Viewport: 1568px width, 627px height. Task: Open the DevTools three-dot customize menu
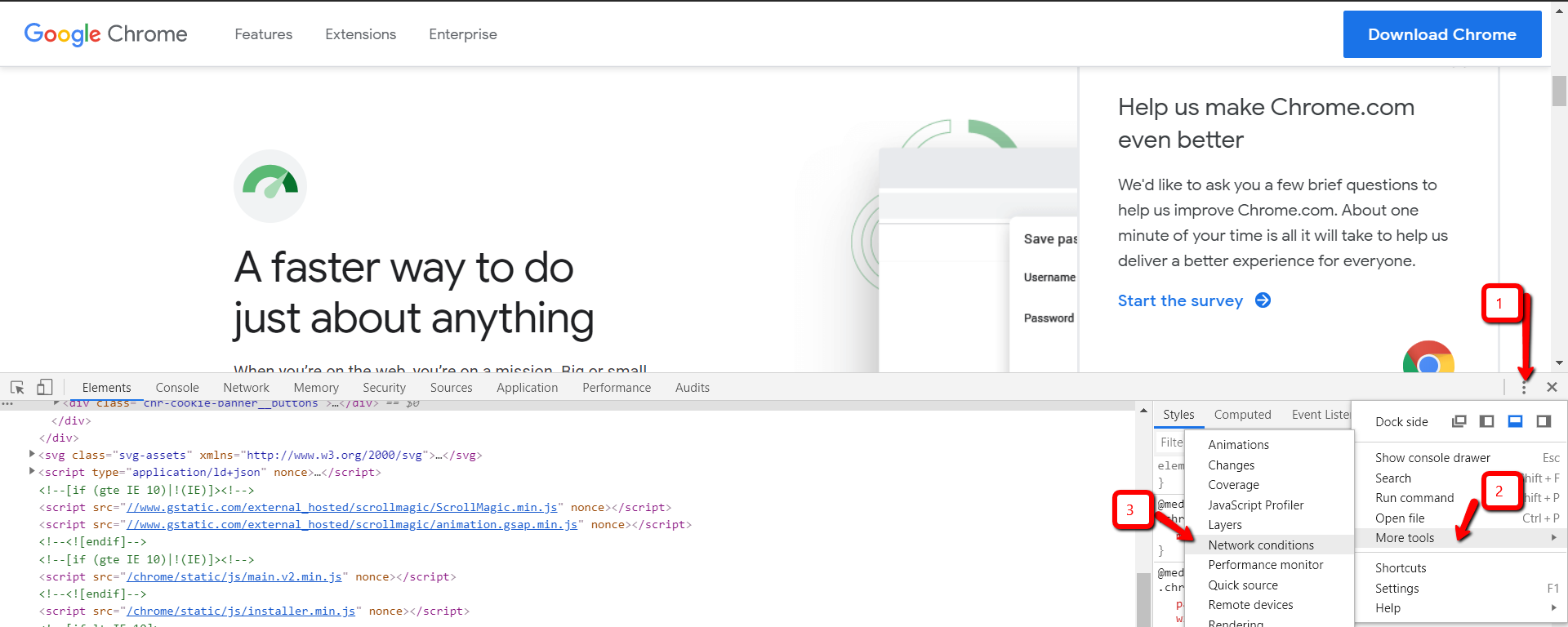[x=1524, y=388]
